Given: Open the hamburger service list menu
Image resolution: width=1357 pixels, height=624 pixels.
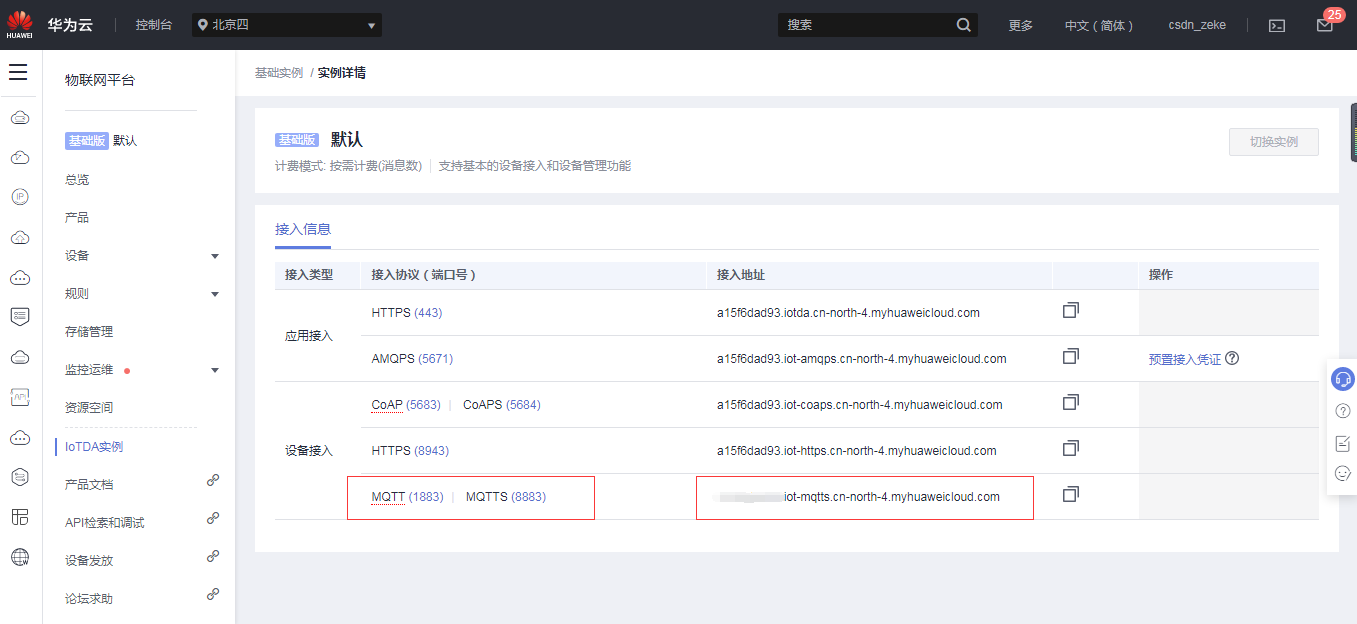Looking at the screenshot, I should pyautogui.click(x=18, y=72).
